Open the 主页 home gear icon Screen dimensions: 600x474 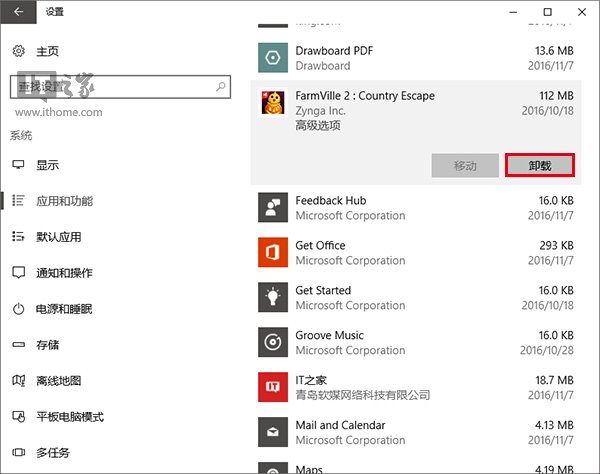[18, 51]
